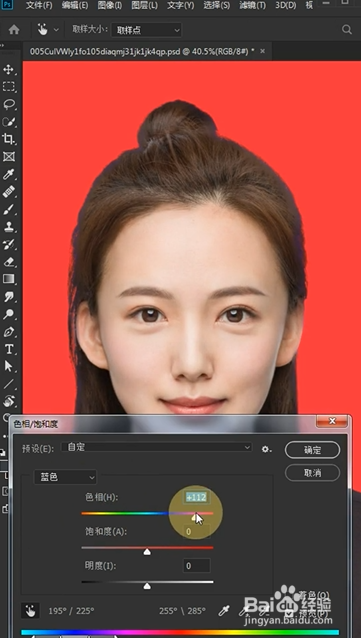
Task: Select the Line tool
Action: (x=9, y=384)
